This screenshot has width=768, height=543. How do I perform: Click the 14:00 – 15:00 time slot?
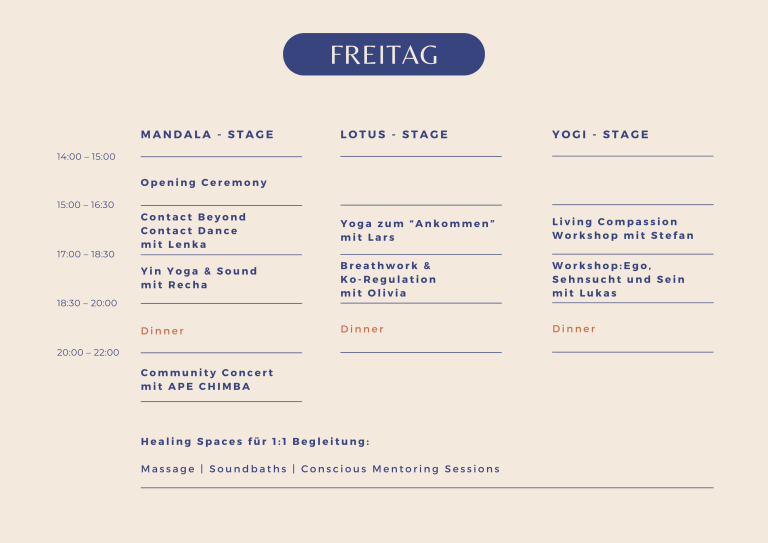(x=86, y=157)
